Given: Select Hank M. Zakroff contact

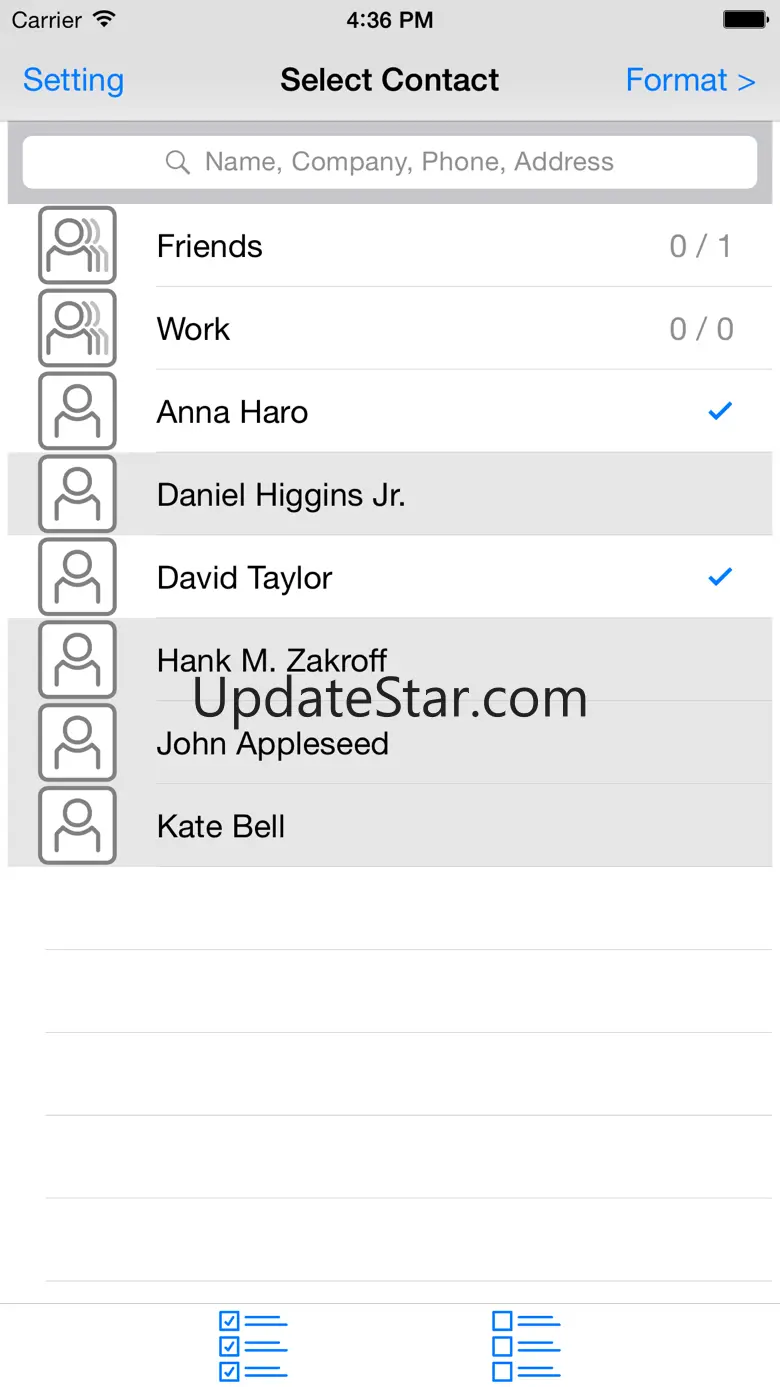Looking at the screenshot, I should click(390, 660).
